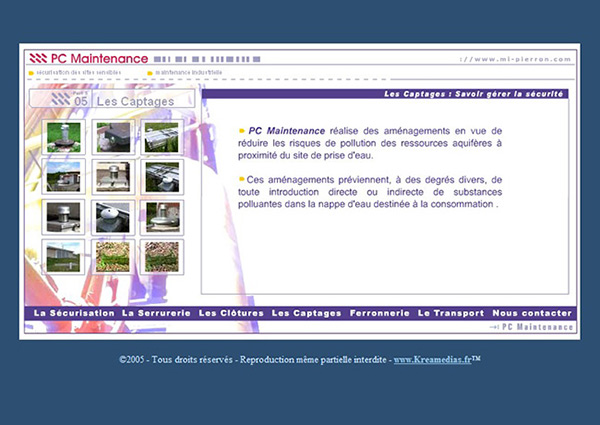The image size is (600, 425).
Task: Open Les Clôtures menu item
Action: pyautogui.click(x=231, y=313)
